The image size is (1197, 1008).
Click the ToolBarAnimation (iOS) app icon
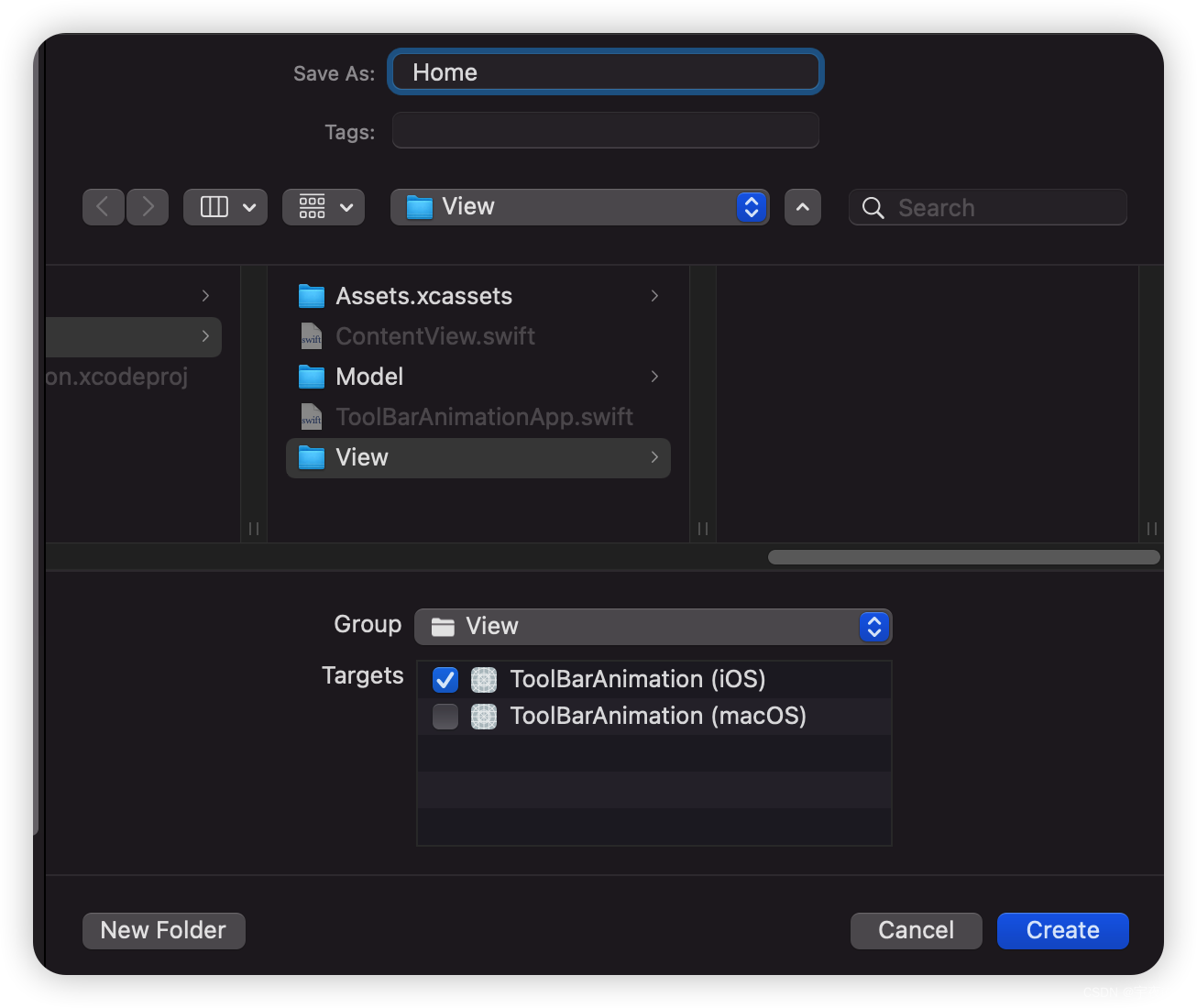(484, 680)
